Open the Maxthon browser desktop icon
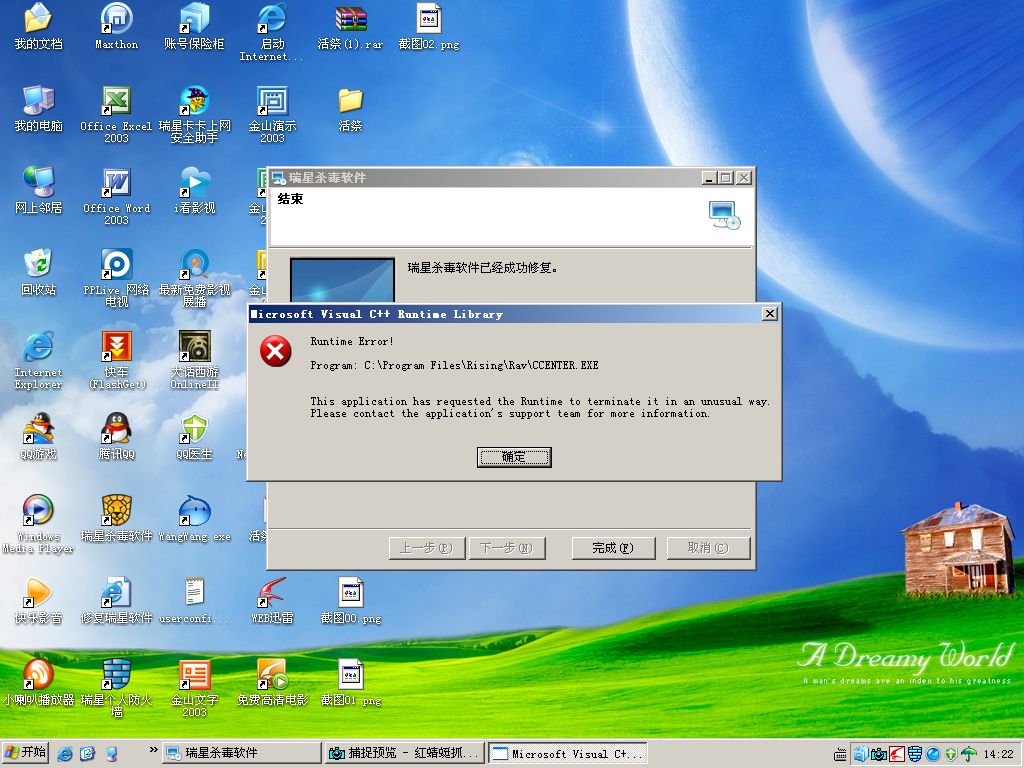1024x768 pixels. click(x=116, y=27)
